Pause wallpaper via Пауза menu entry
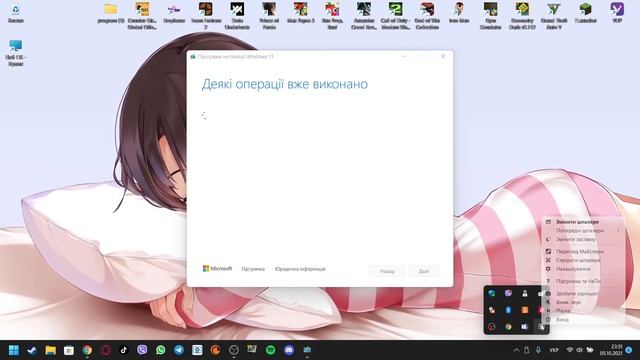The width and height of the screenshot is (640, 360). tap(584, 311)
